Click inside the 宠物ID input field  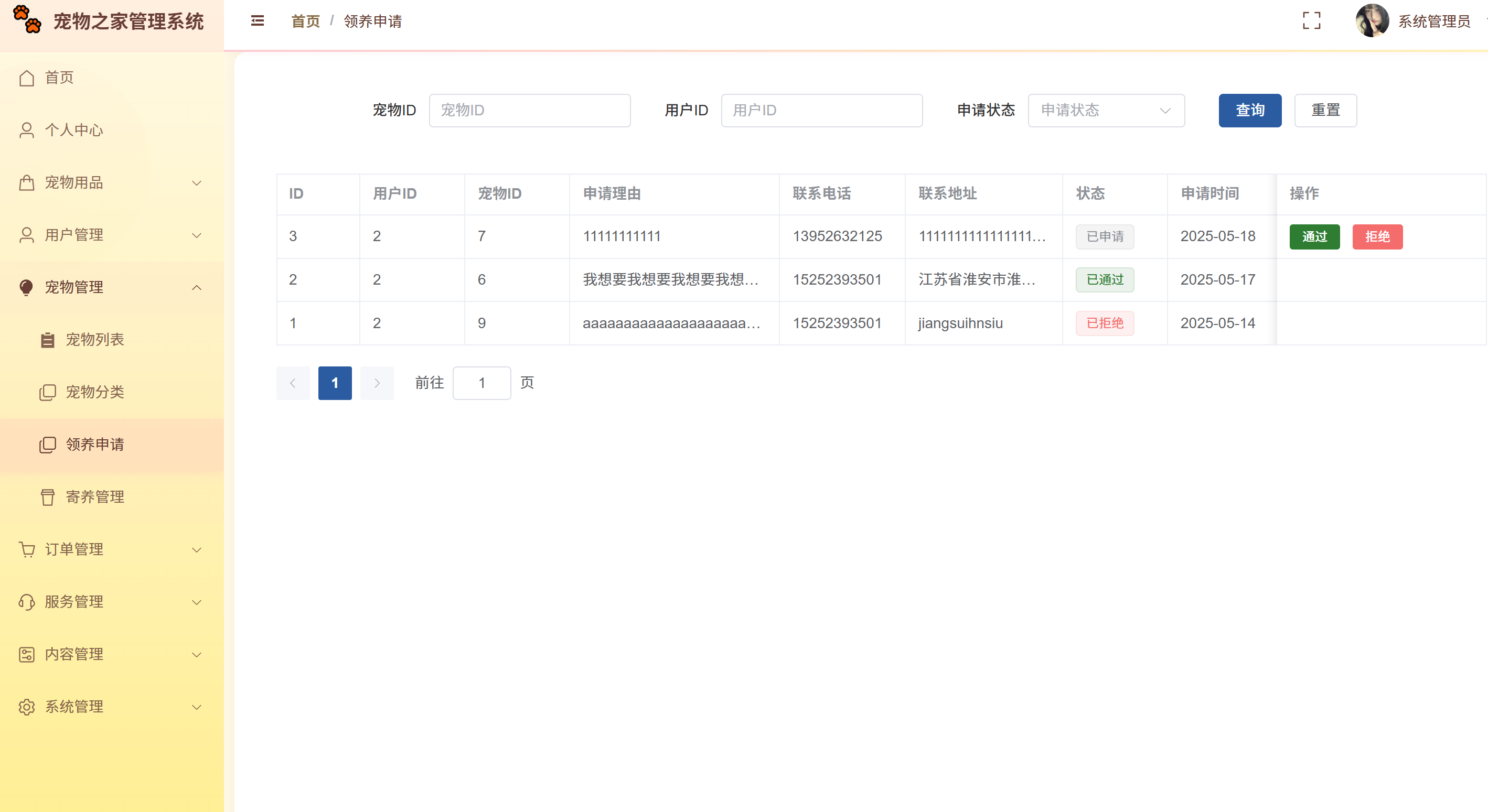point(529,110)
